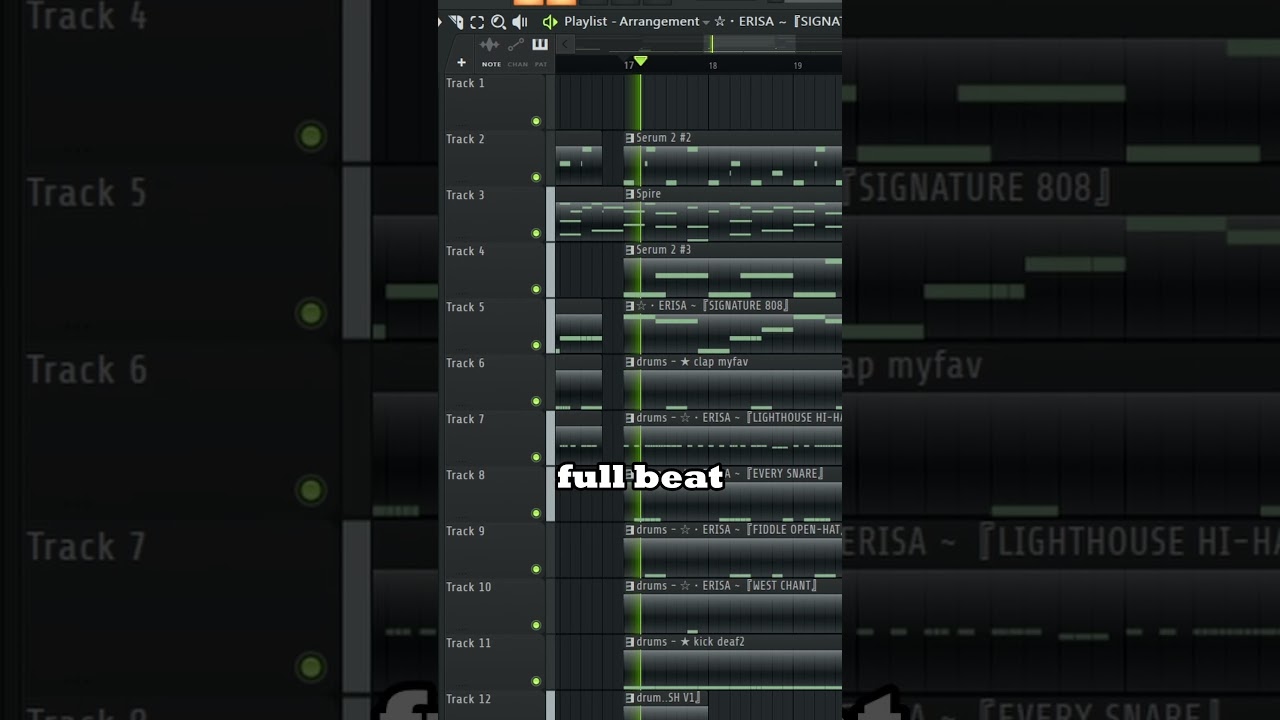1280x720 pixels.
Task: Select the Track 3 label
Action: click(465, 195)
